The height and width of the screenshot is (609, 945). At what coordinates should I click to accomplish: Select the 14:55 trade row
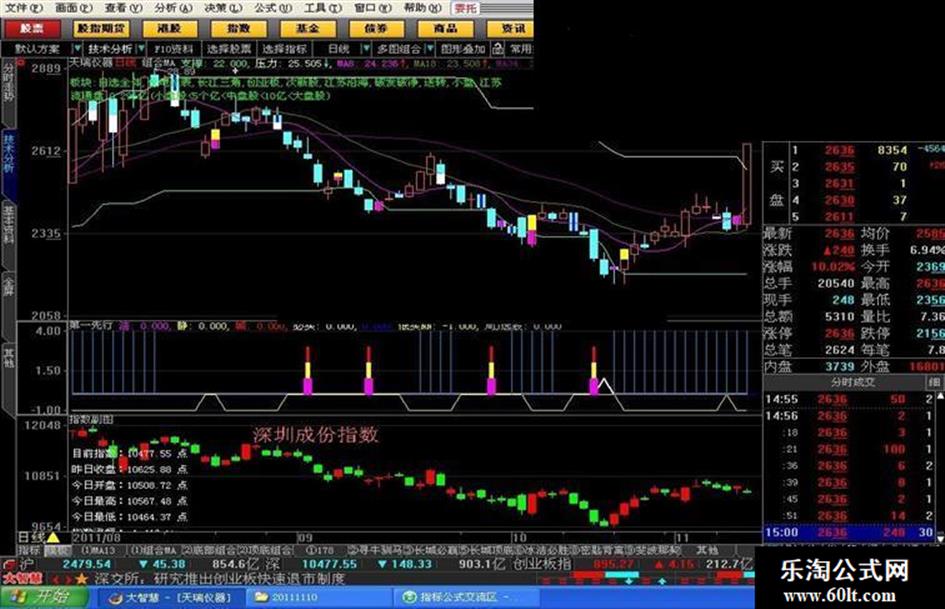849,399
